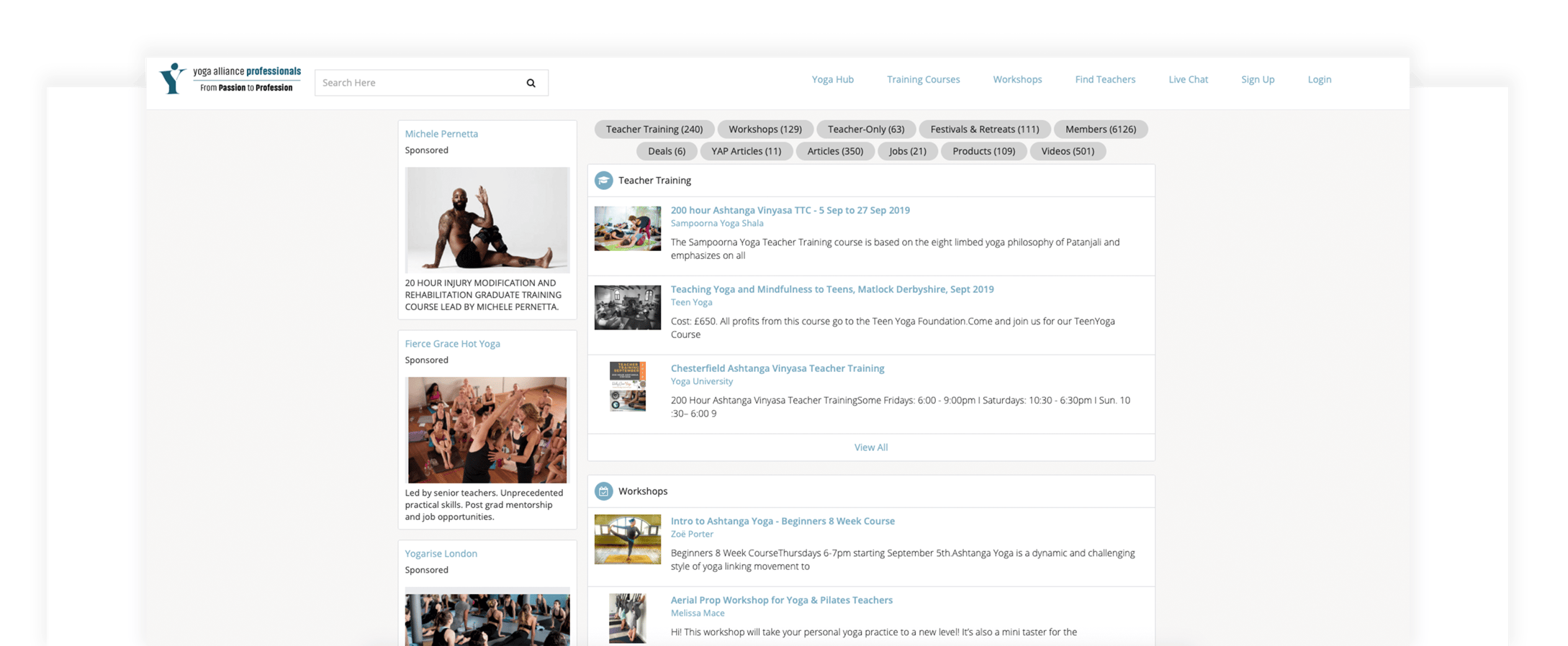
Task: Show the Members (6126) category
Action: 1100,129
